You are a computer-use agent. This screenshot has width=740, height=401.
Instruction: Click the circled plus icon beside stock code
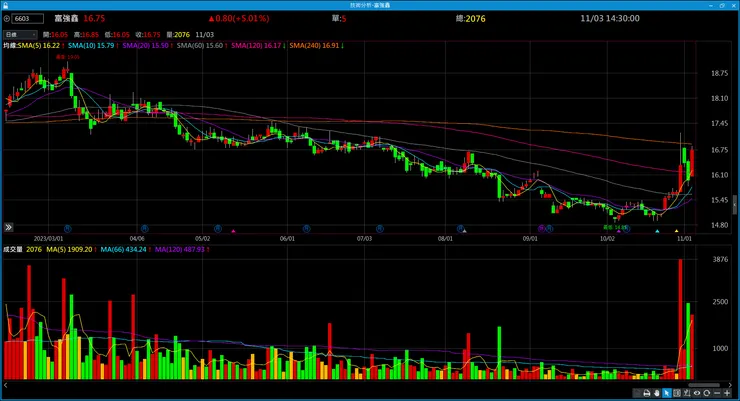pos(7,19)
